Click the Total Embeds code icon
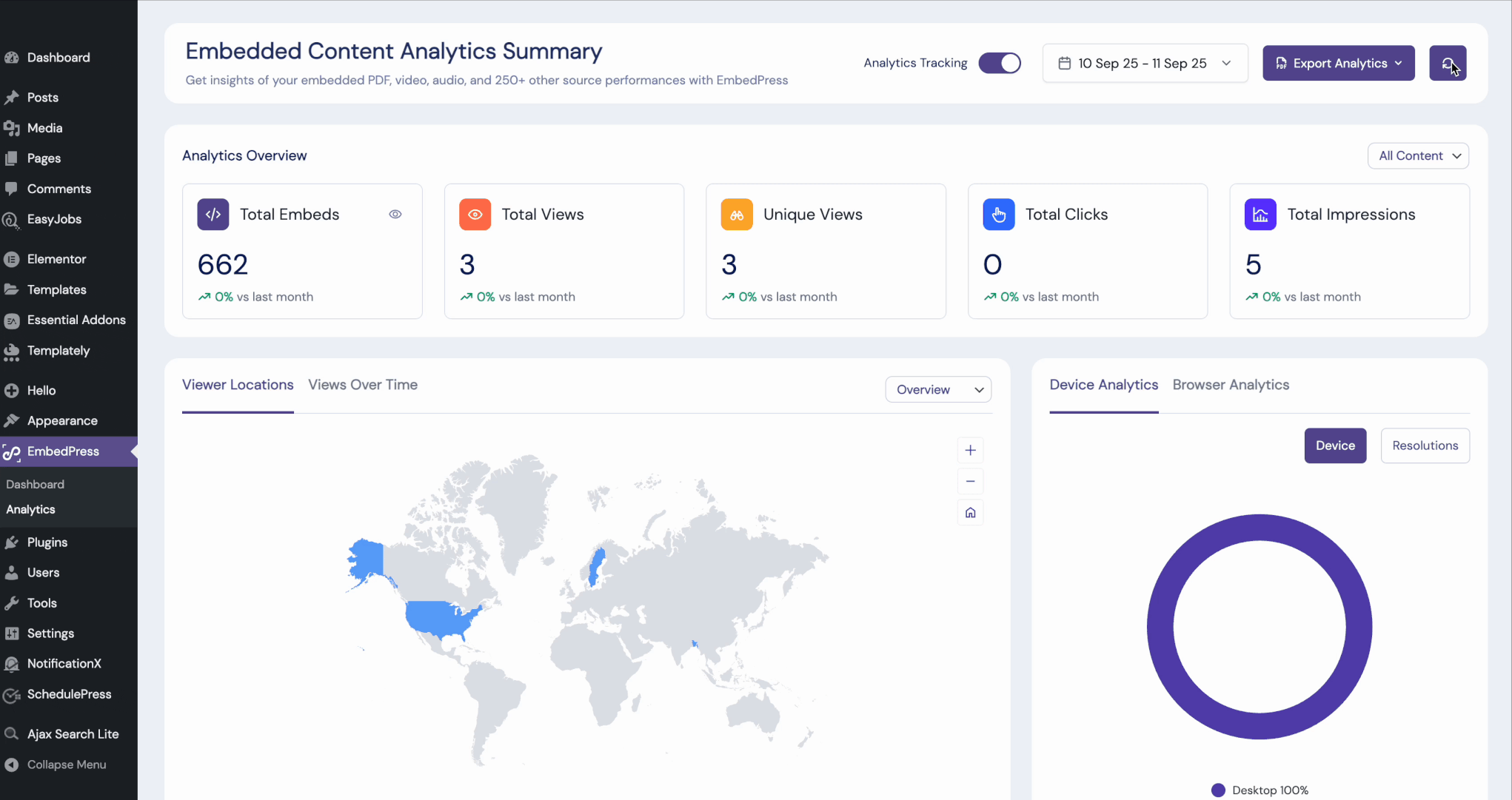 (213, 214)
